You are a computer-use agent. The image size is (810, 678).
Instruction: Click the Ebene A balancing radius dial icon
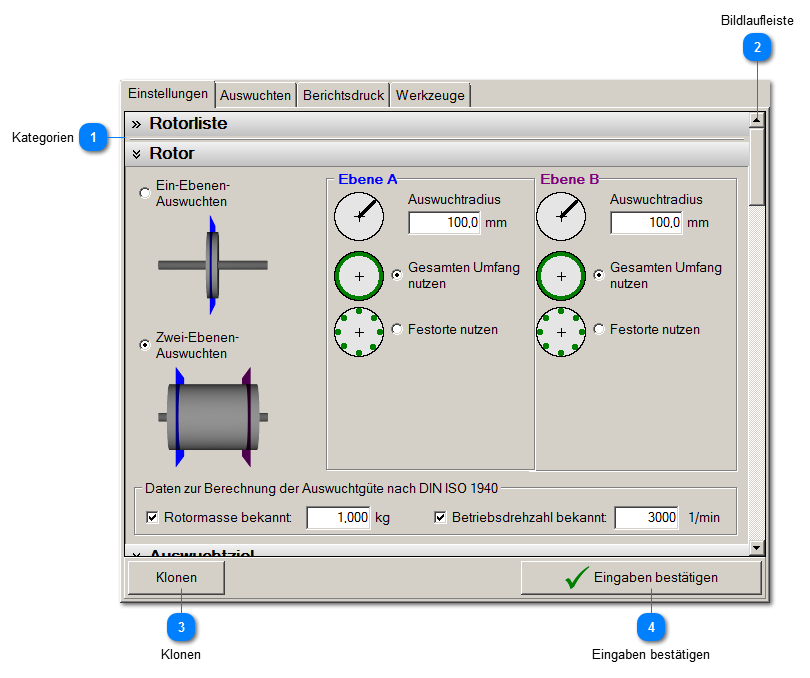(x=359, y=216)
